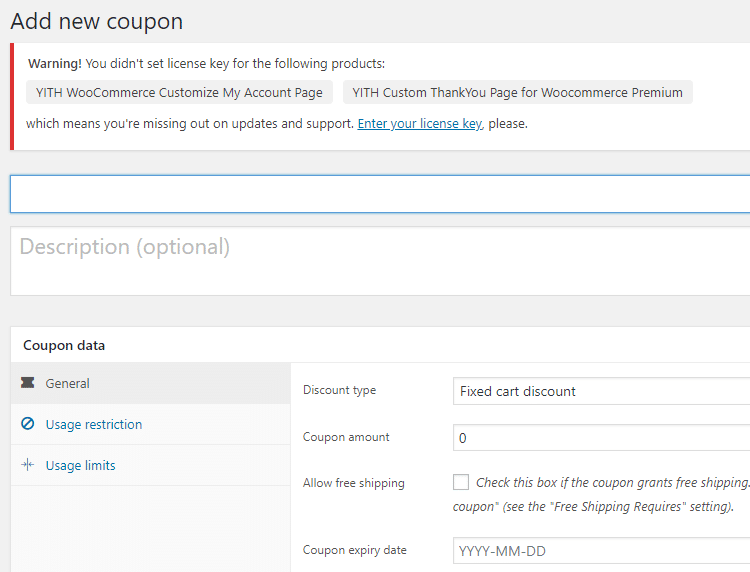Follow the Enter your license key link
Image resolution: width=750 pixels, height=572 pixels.
420,124
